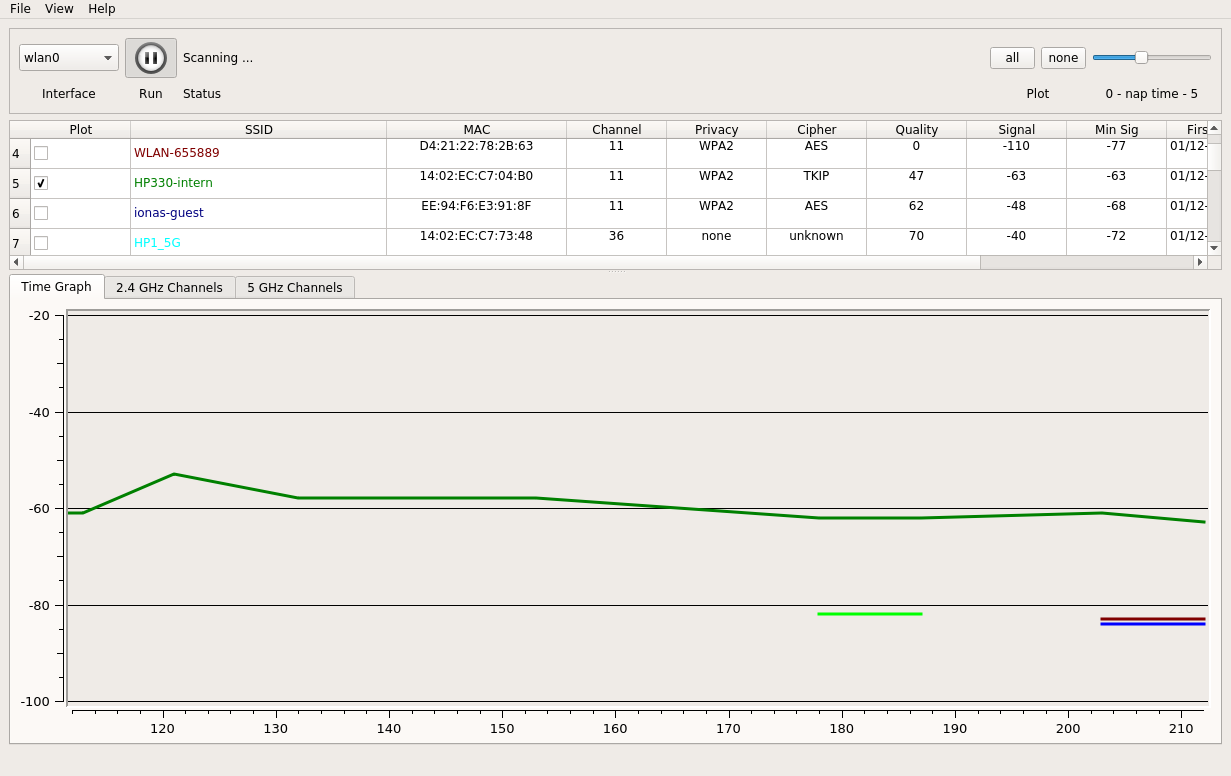
Task: Click table scroll down arrow
Action: [1214, 248]
